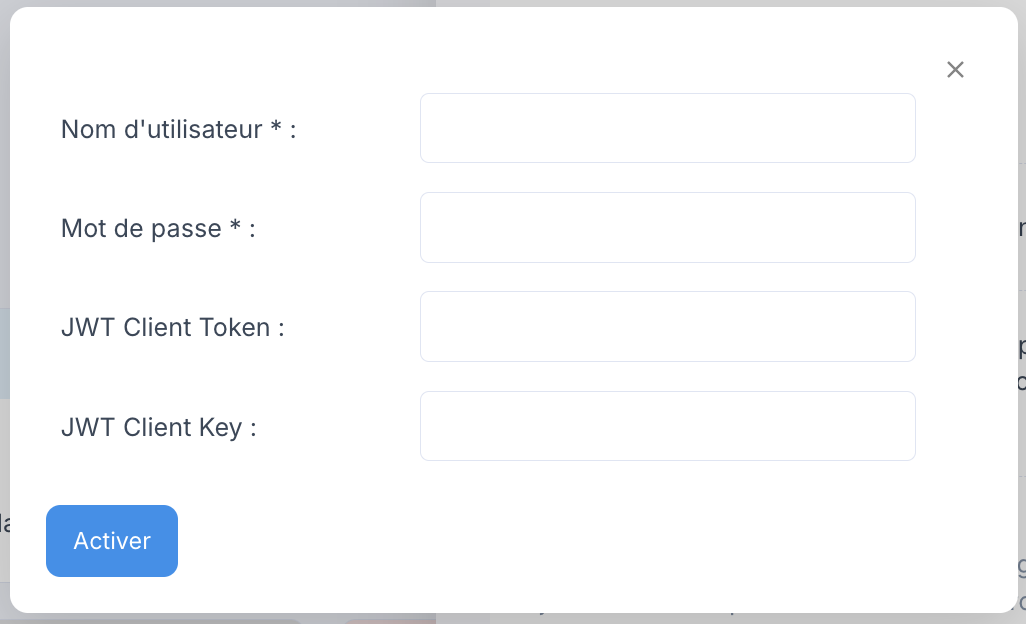Click inside the Nom d'utilisateur text field
Viewport: 1026px width, 624px height.
pos(667,128)
